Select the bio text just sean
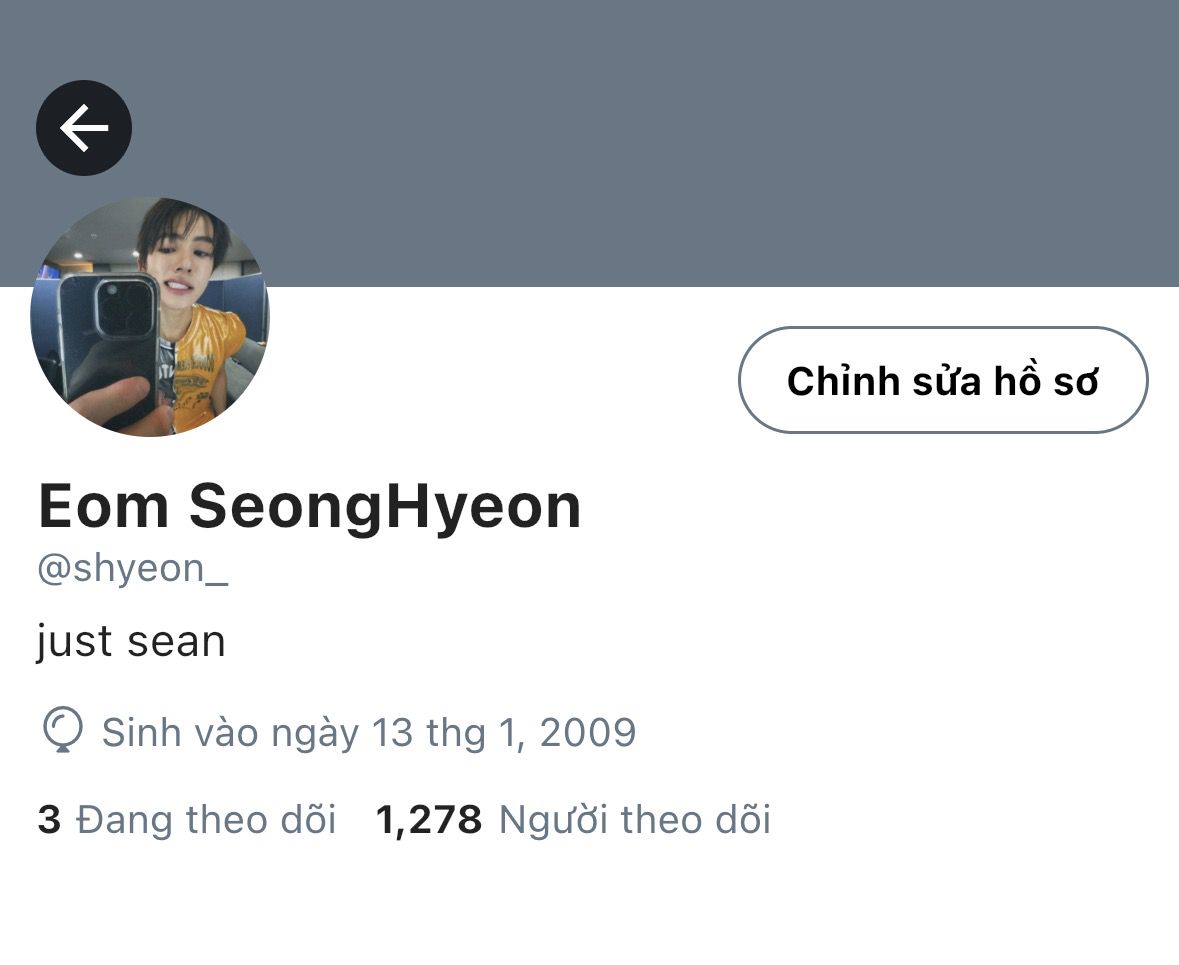 click(131, 642)
